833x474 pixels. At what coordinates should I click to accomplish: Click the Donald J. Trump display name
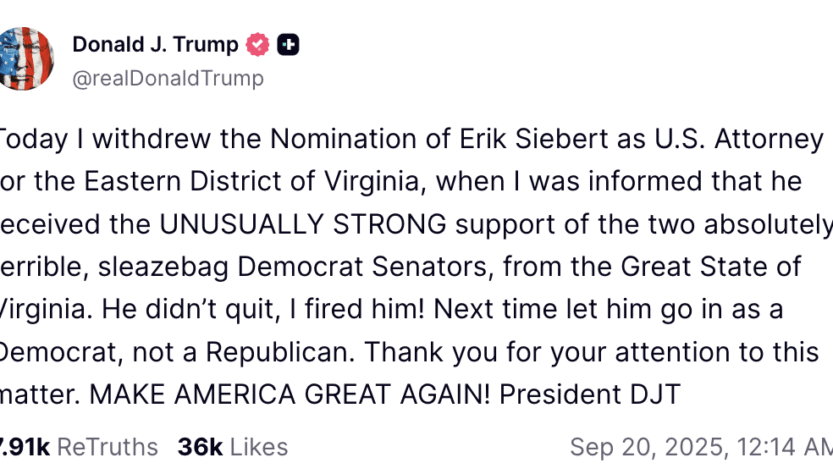155,44
